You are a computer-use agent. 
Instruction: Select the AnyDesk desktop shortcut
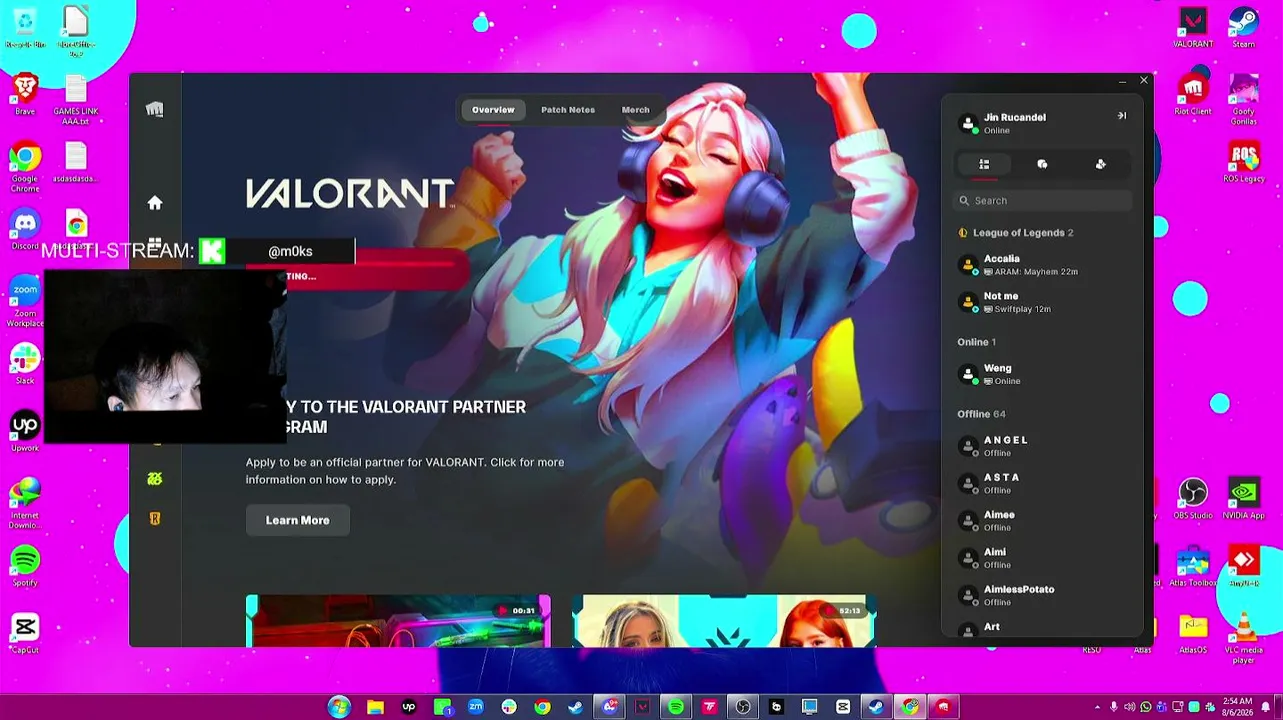1244,566
